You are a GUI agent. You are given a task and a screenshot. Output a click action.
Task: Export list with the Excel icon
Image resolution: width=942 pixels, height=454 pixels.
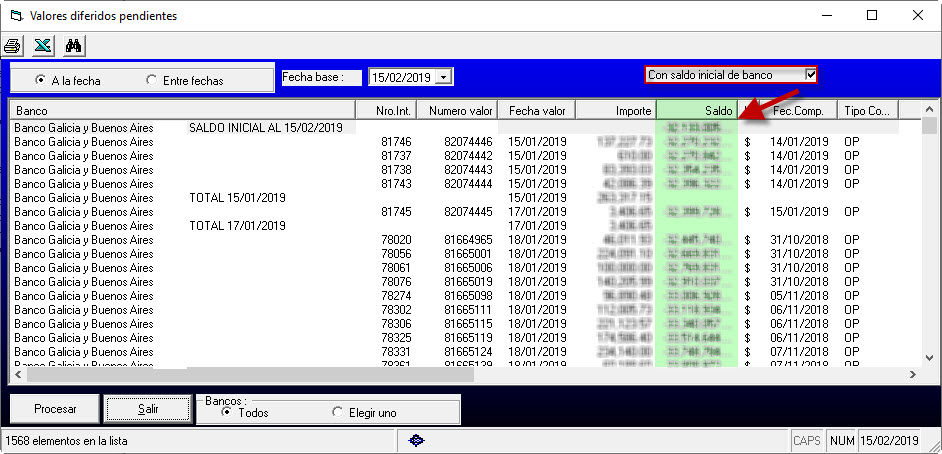coord(43,46)
